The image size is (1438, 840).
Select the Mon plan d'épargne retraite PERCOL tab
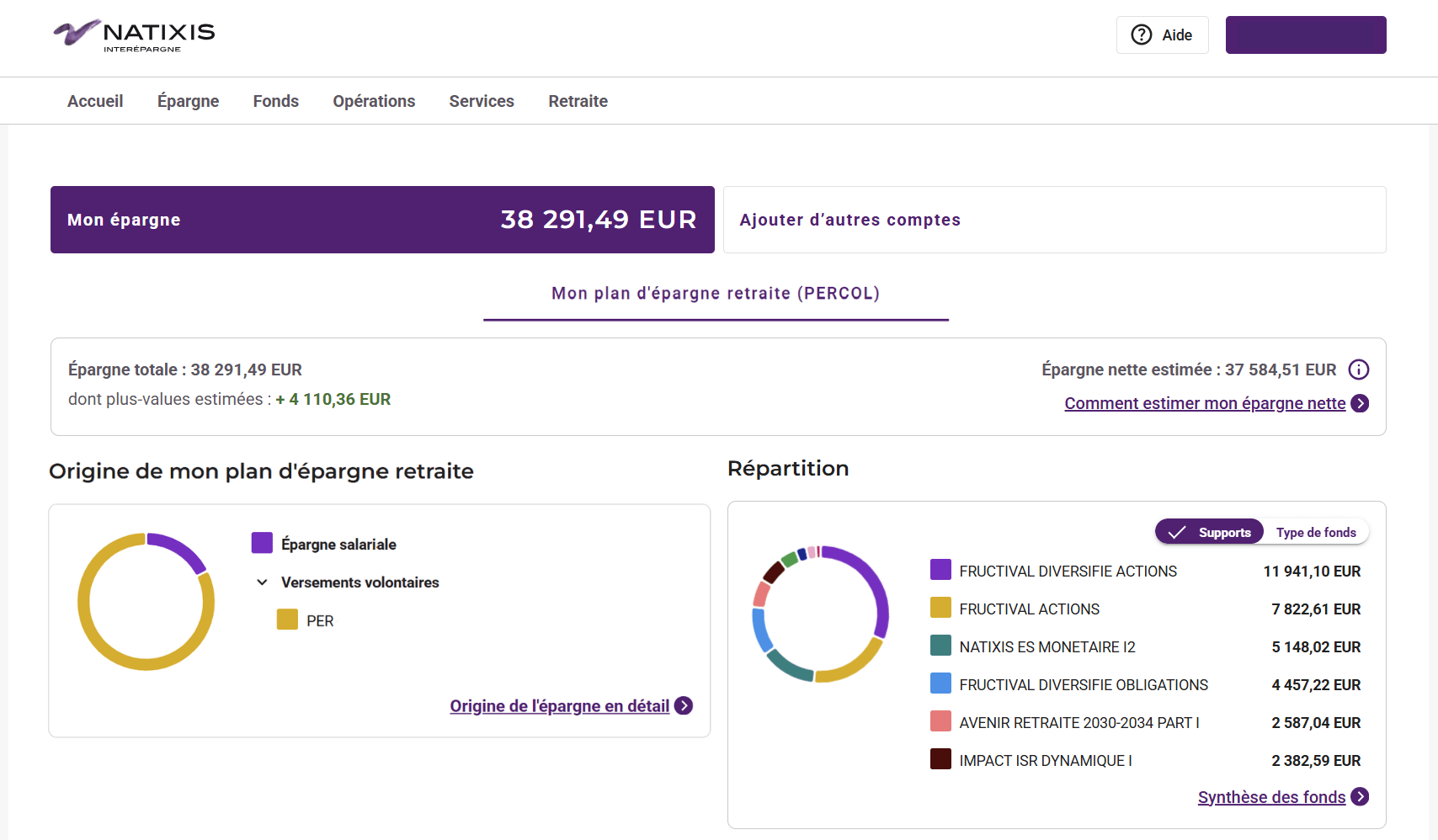click(715, 293)
